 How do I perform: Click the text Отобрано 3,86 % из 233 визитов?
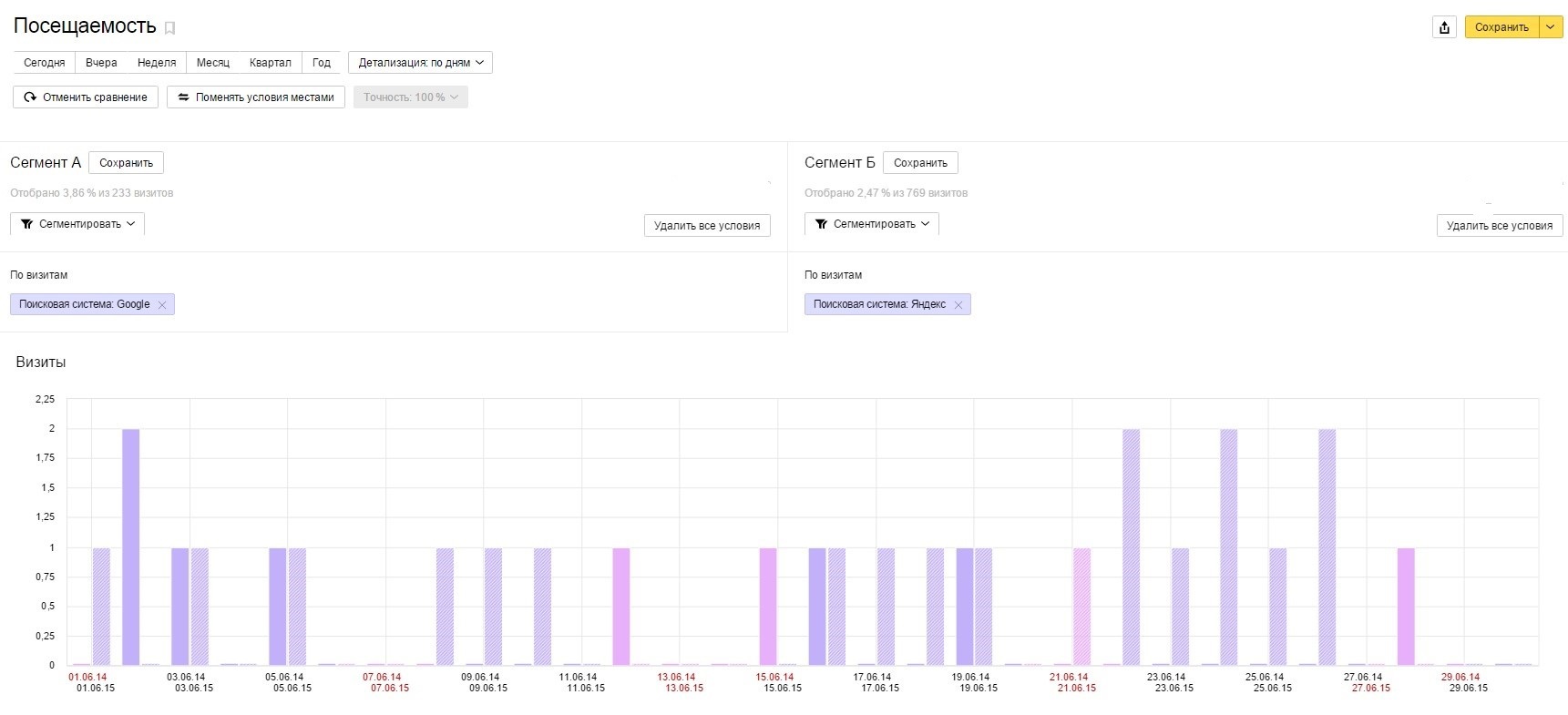[91, 193]
